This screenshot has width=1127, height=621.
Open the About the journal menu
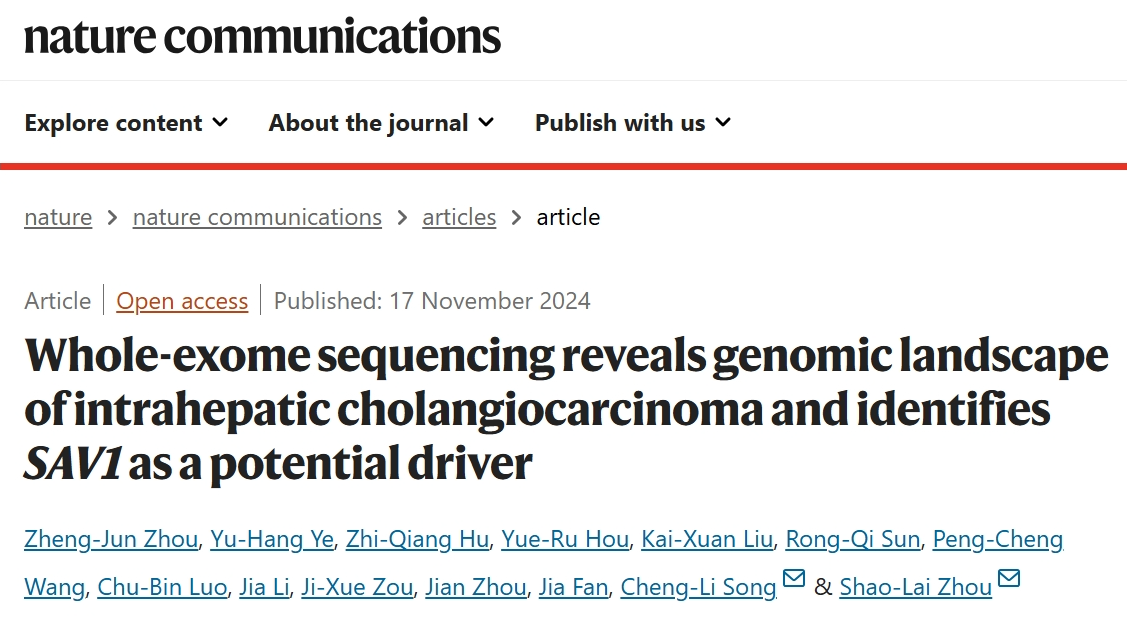[382, 123]
